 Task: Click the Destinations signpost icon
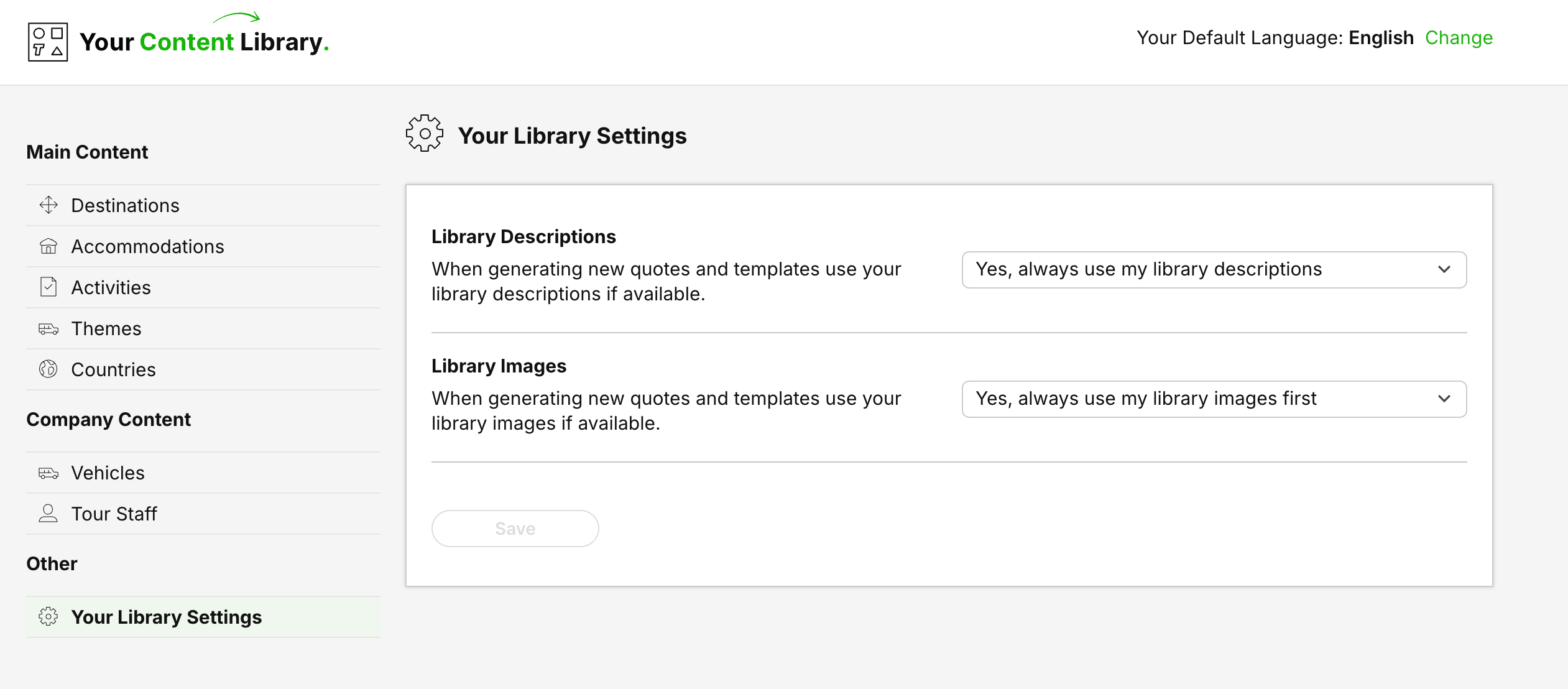(x=48, y=205)
